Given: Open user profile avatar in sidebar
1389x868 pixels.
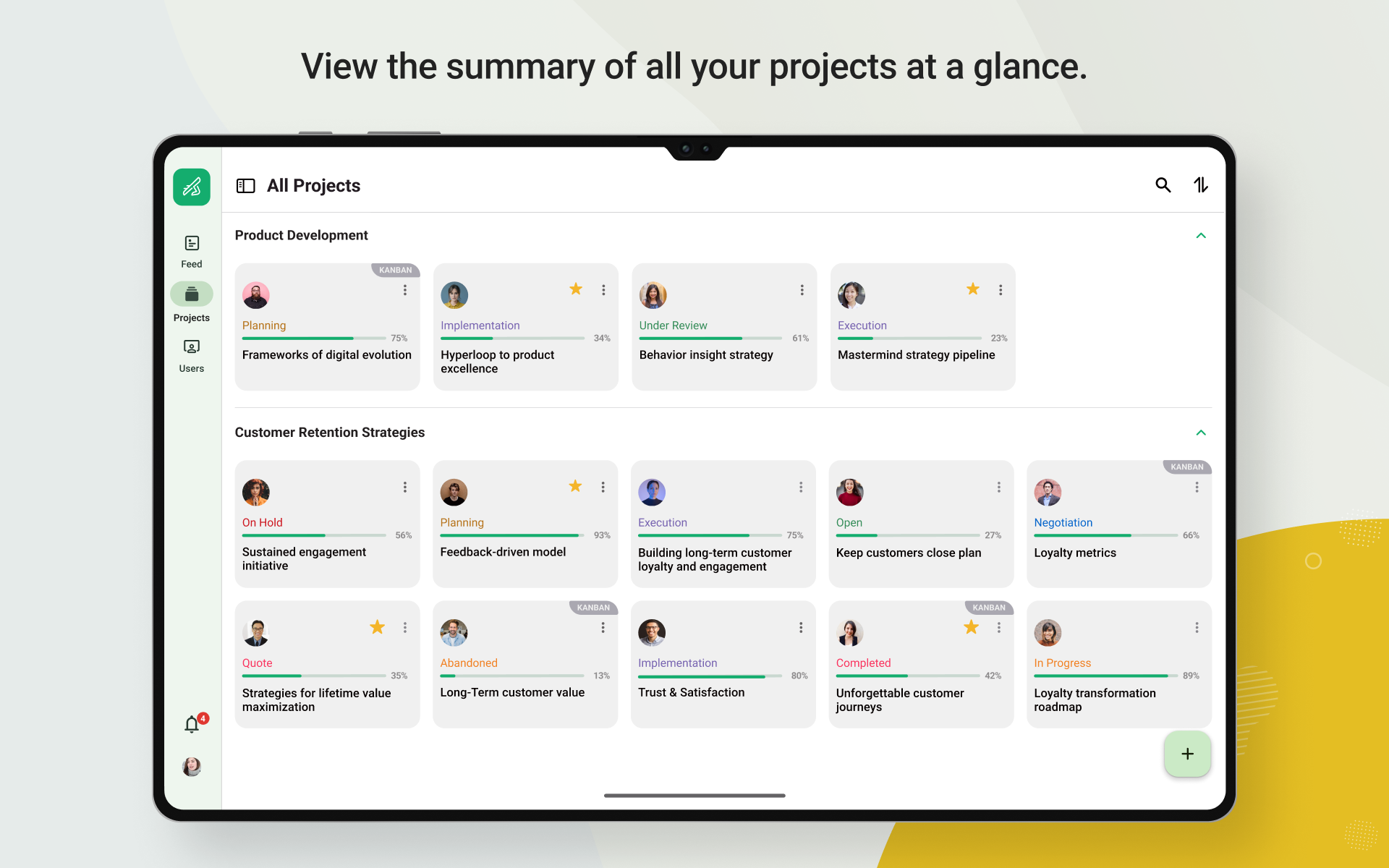Looking at the screenshot, I should [x=192, y=767].
